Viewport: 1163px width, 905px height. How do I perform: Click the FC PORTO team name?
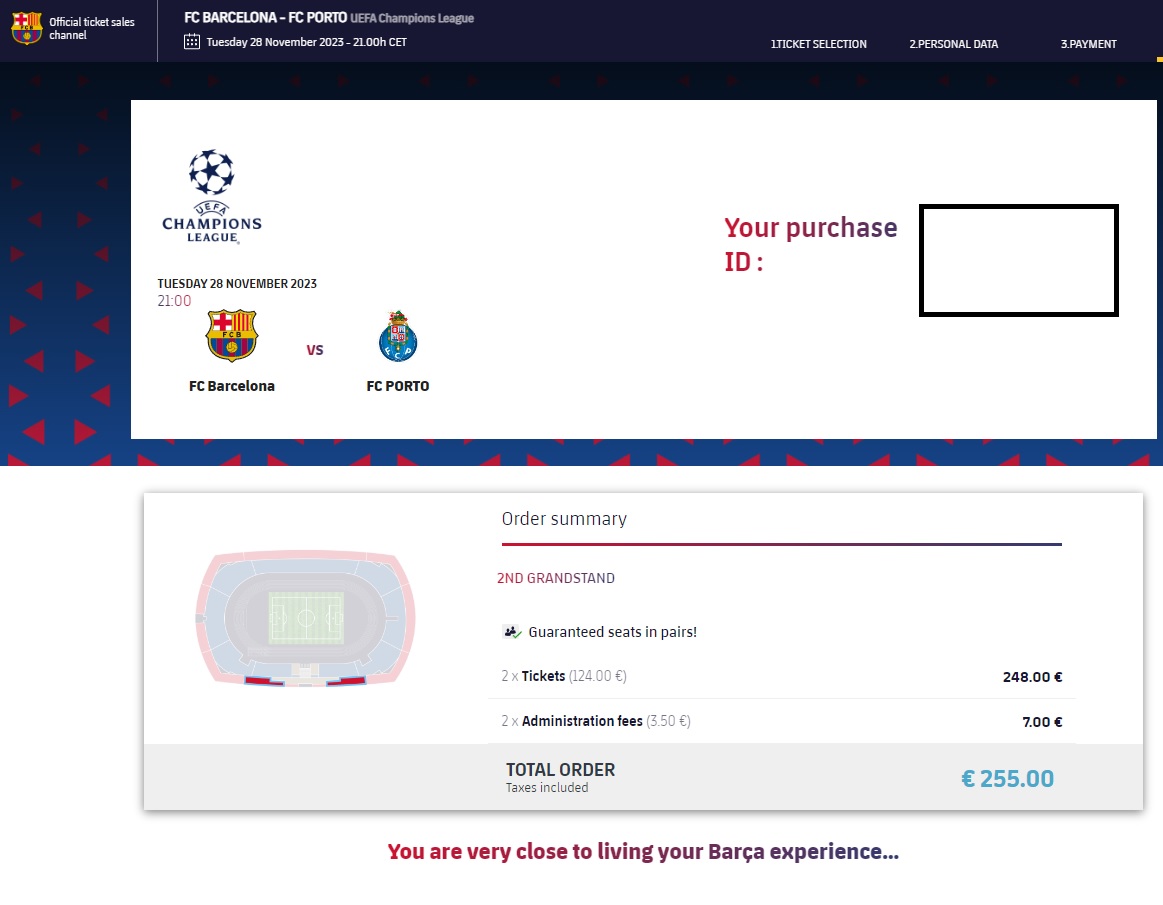(x=398, y=386)
